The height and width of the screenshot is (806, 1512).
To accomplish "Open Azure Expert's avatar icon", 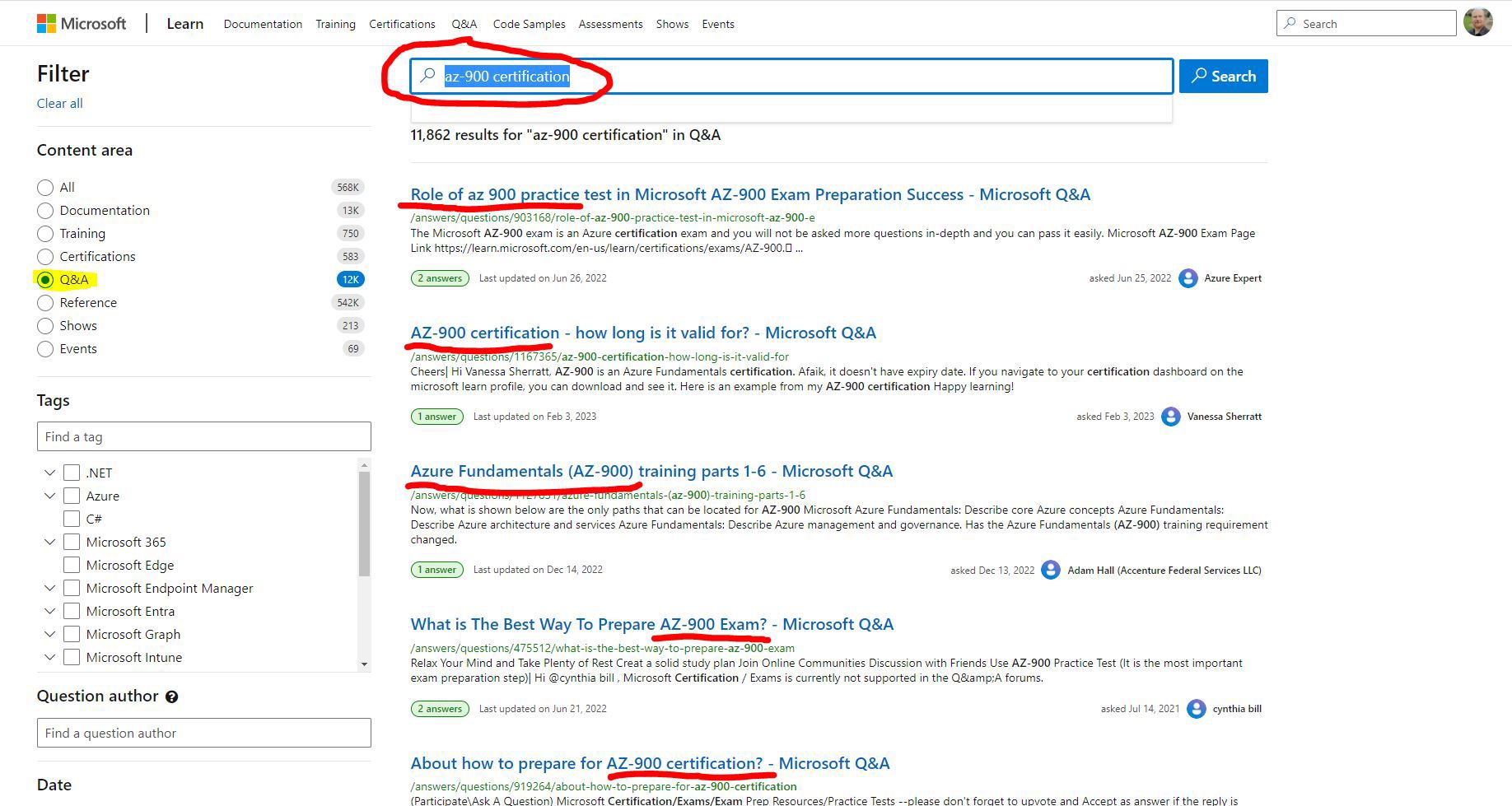I will pos(1188,278).
